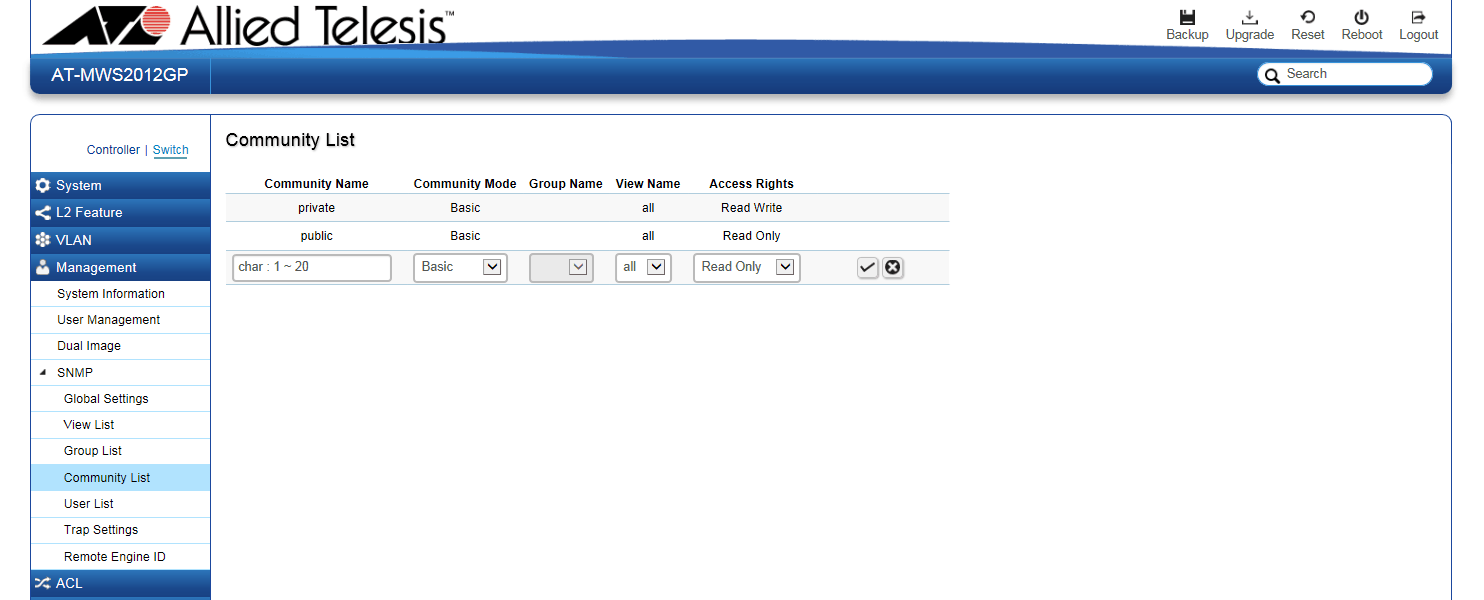
Task: Click Upgrade label in top bar
Action: [x=1249, y=35]
